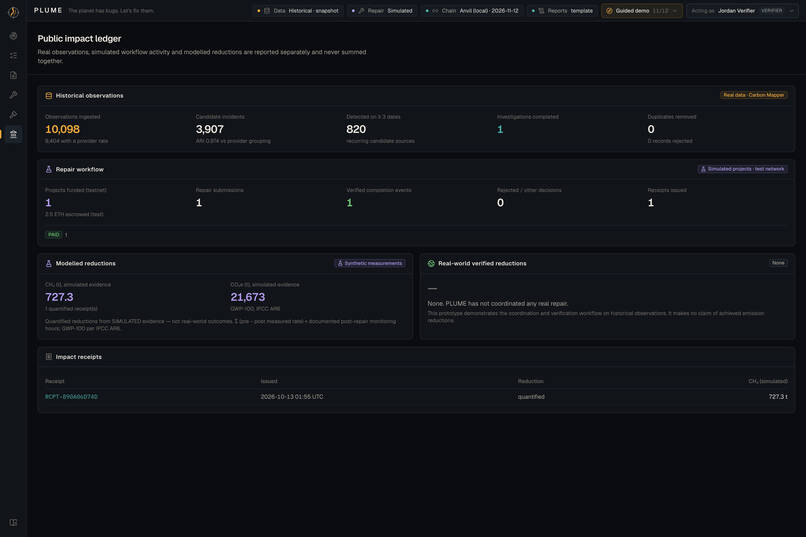Click recurring sources value 820
This screenshot has height=537, width=806.
pos(356,129)
